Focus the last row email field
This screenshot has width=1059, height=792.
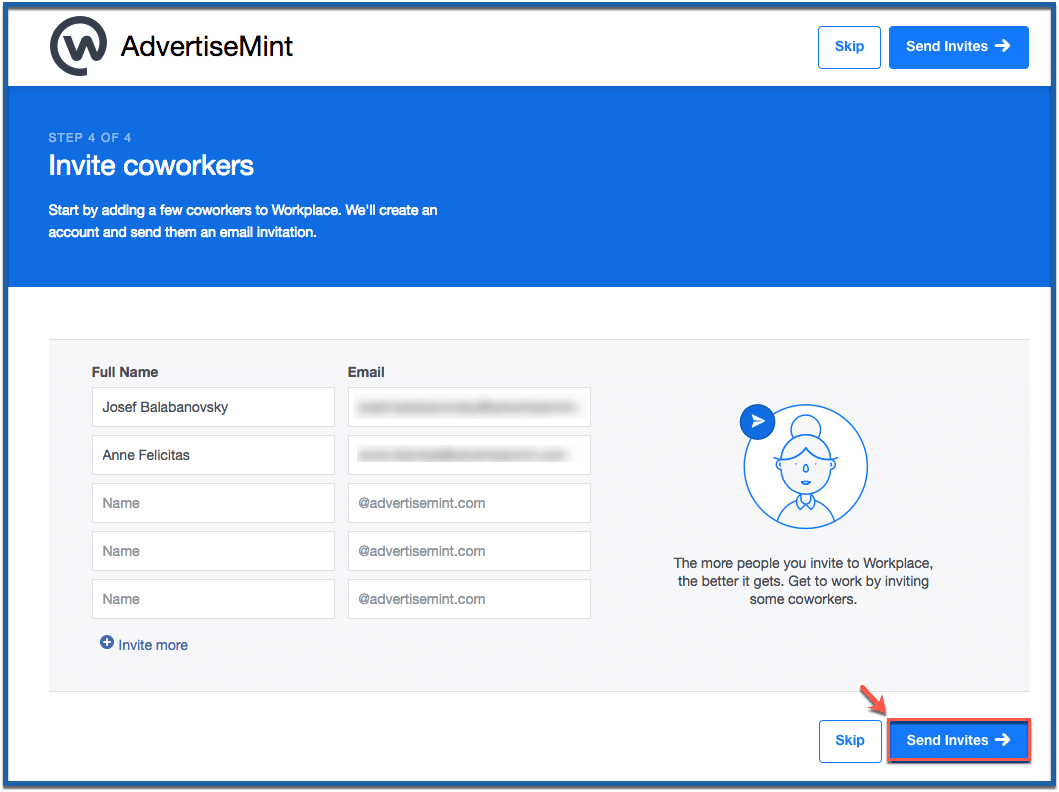pos(469,599)
